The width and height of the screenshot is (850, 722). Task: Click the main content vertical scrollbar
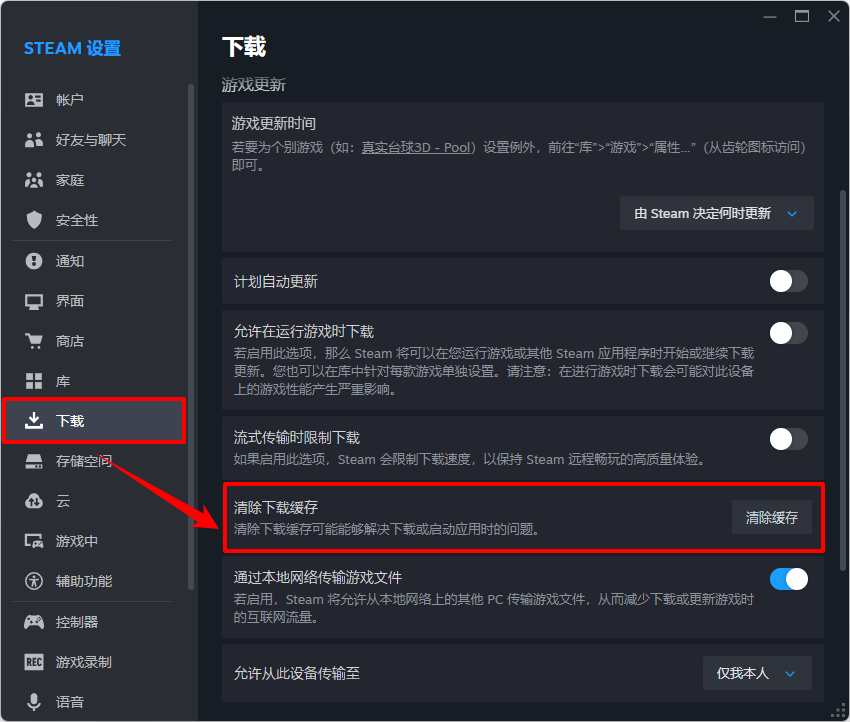click(x=843, y=379)
